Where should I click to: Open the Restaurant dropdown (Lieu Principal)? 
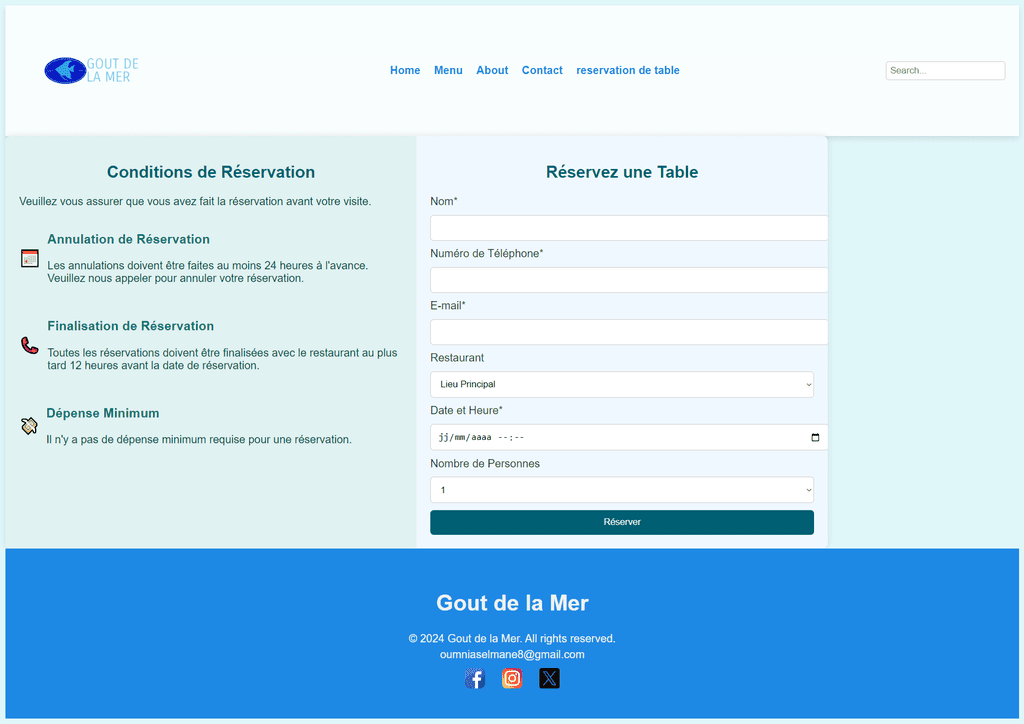(x=622, y=385)
